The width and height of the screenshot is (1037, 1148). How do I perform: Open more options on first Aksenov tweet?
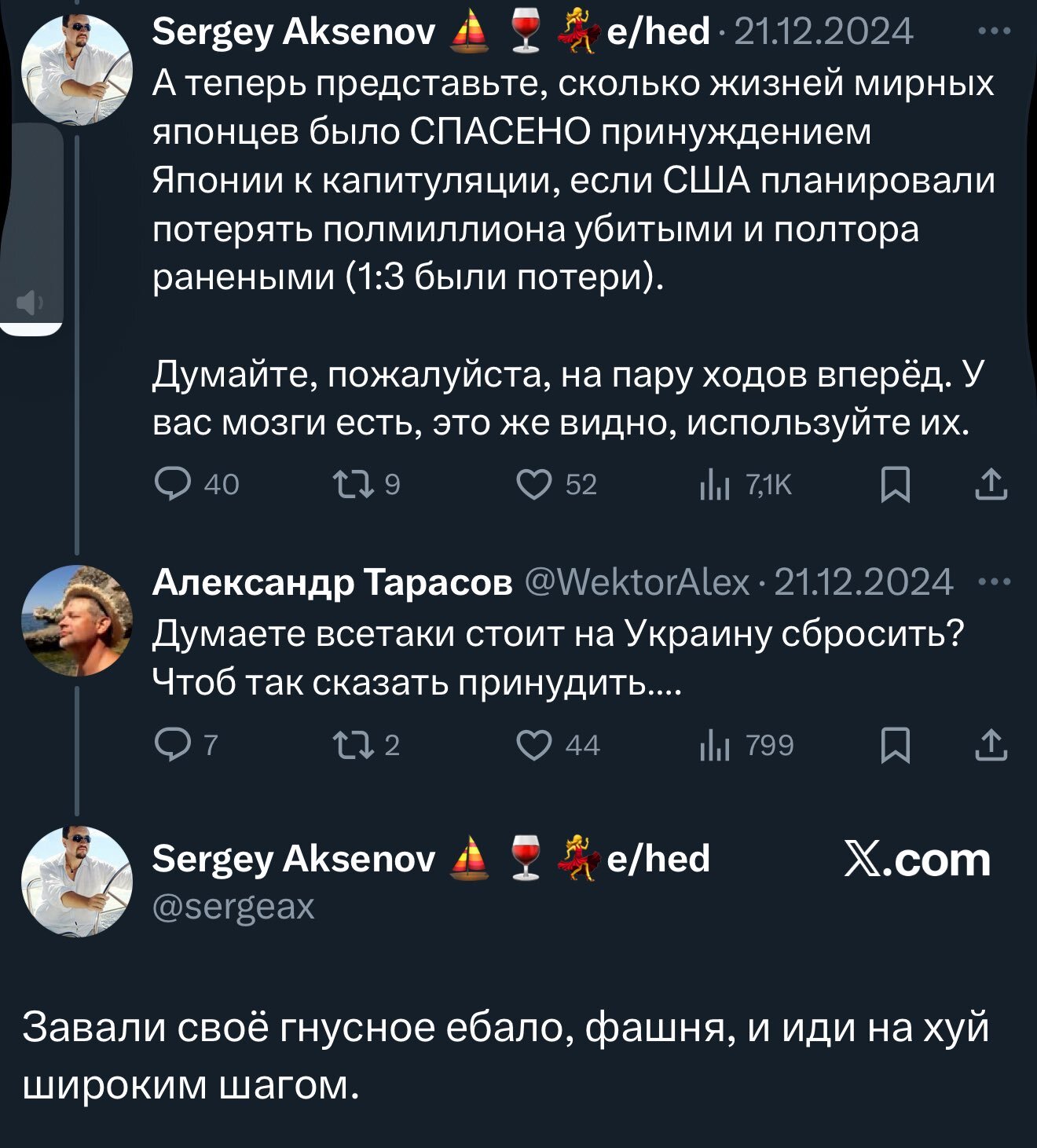[993, 32]
